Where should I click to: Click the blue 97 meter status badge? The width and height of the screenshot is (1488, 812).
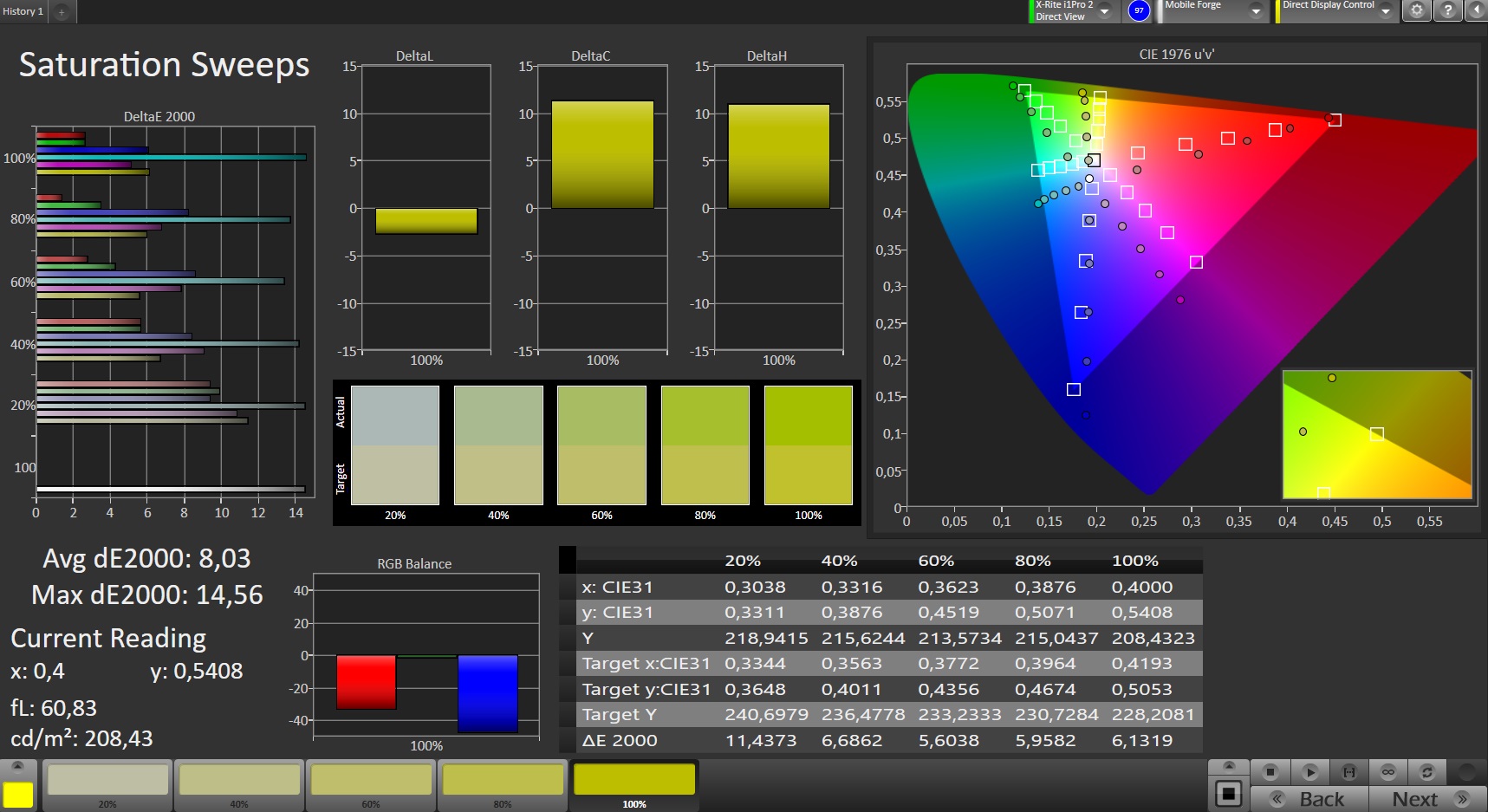1139,10
